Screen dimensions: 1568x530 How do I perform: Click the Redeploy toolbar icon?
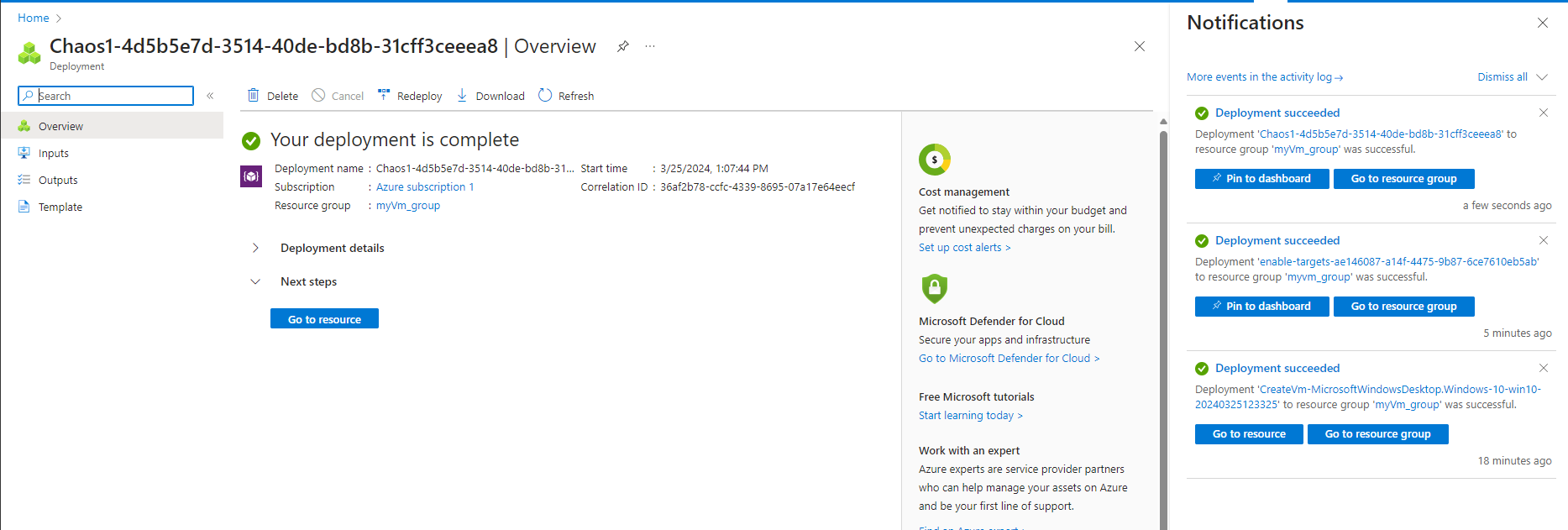tap(384, 96)
